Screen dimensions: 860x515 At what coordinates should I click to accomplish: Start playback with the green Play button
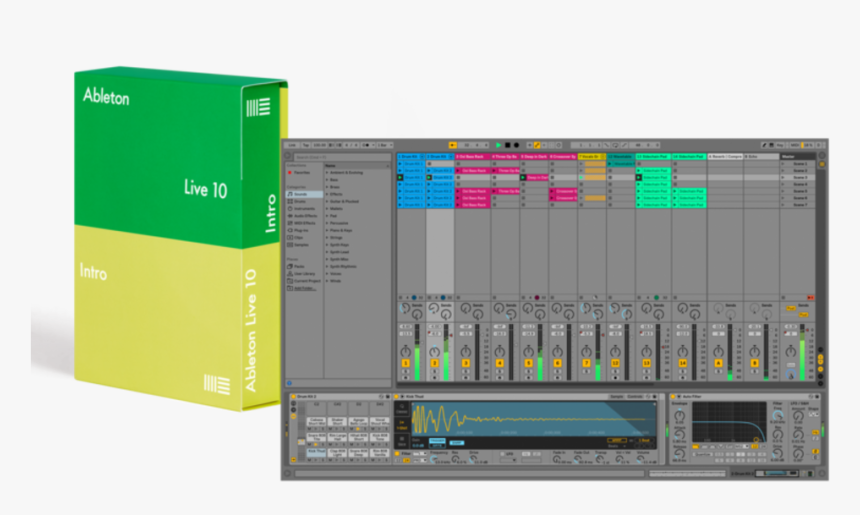pos(498,145)
